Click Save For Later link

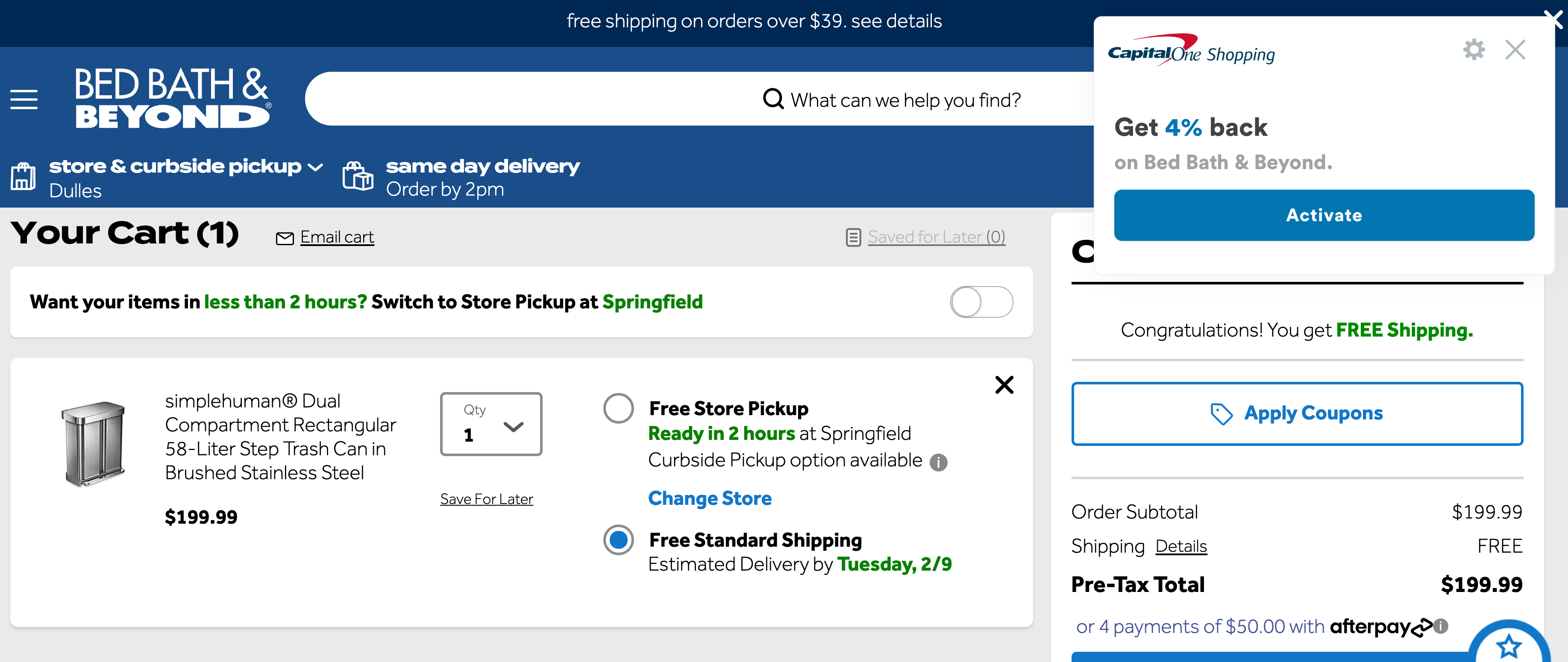tap(486, 499)
